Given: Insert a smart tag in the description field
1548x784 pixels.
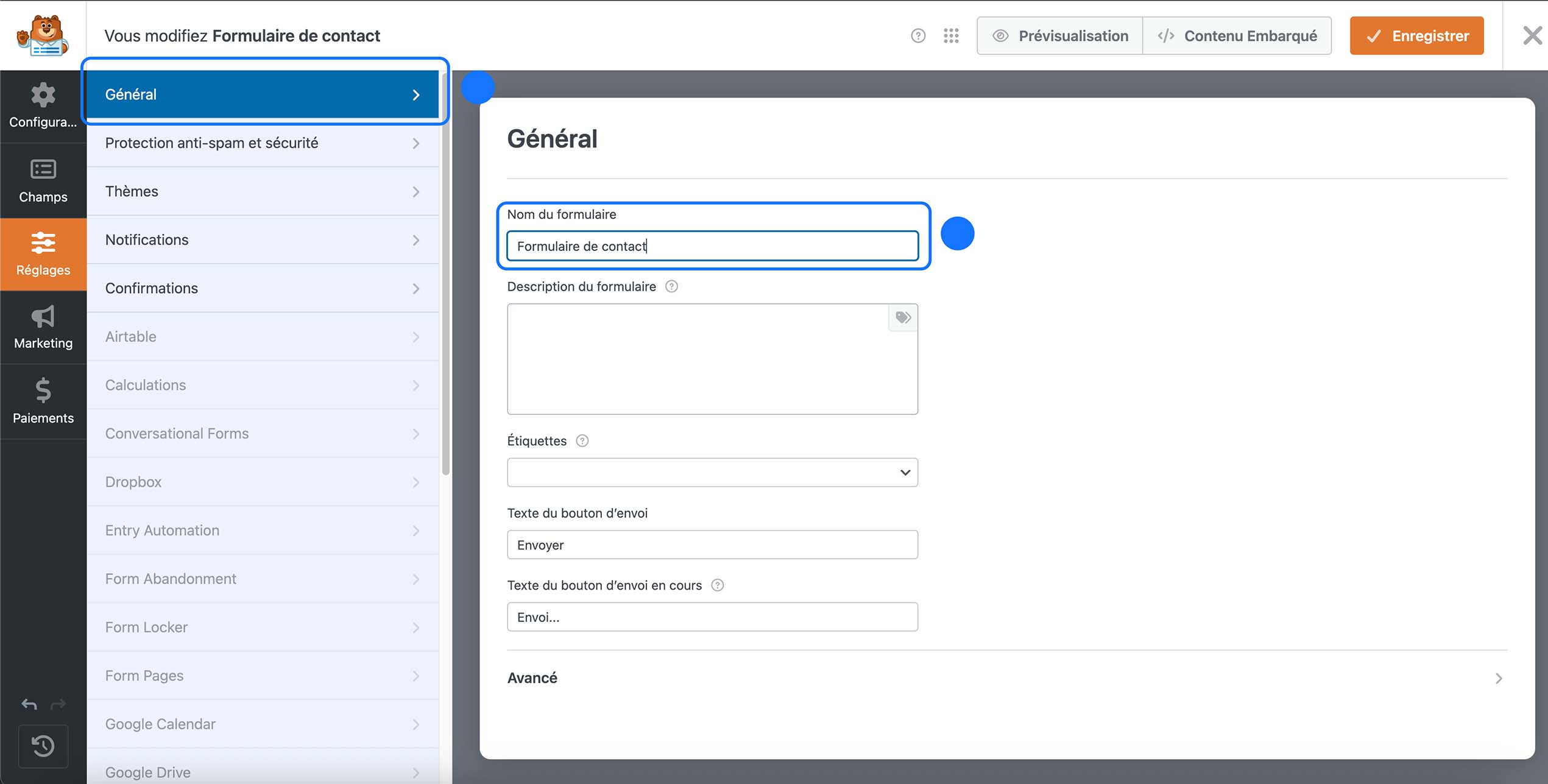Looking at the screenshot, I should click(x=902, y=317).
